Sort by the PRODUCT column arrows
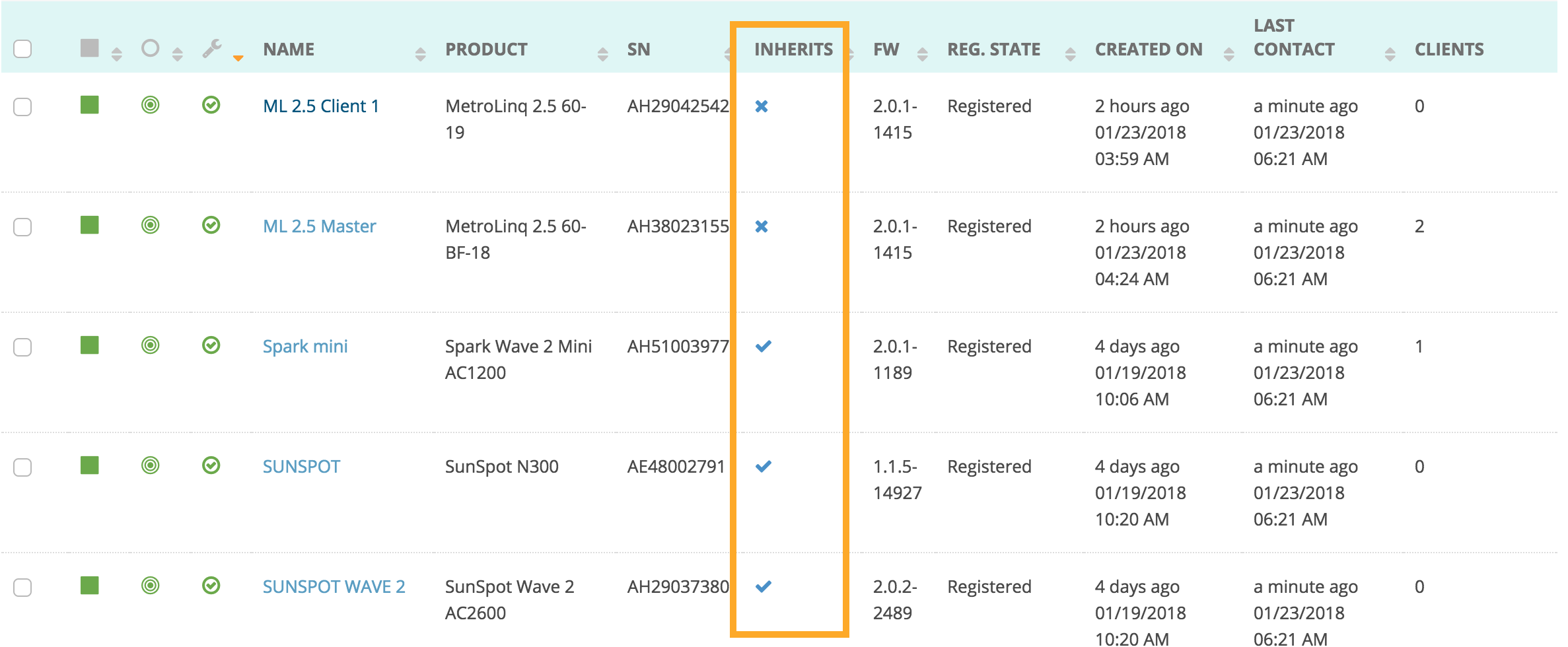Viewport: 1568px width, 647px height. click(x=602, y=54)
